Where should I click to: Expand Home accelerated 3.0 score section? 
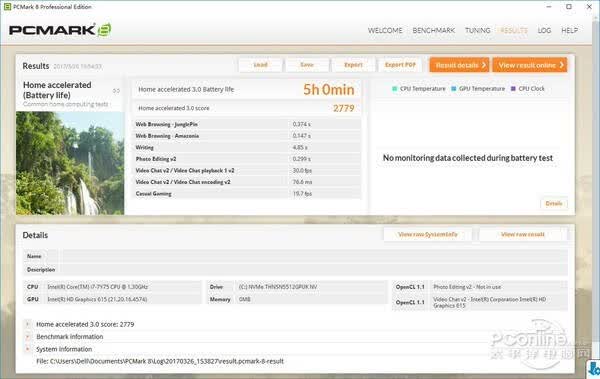tap(28, 324)
